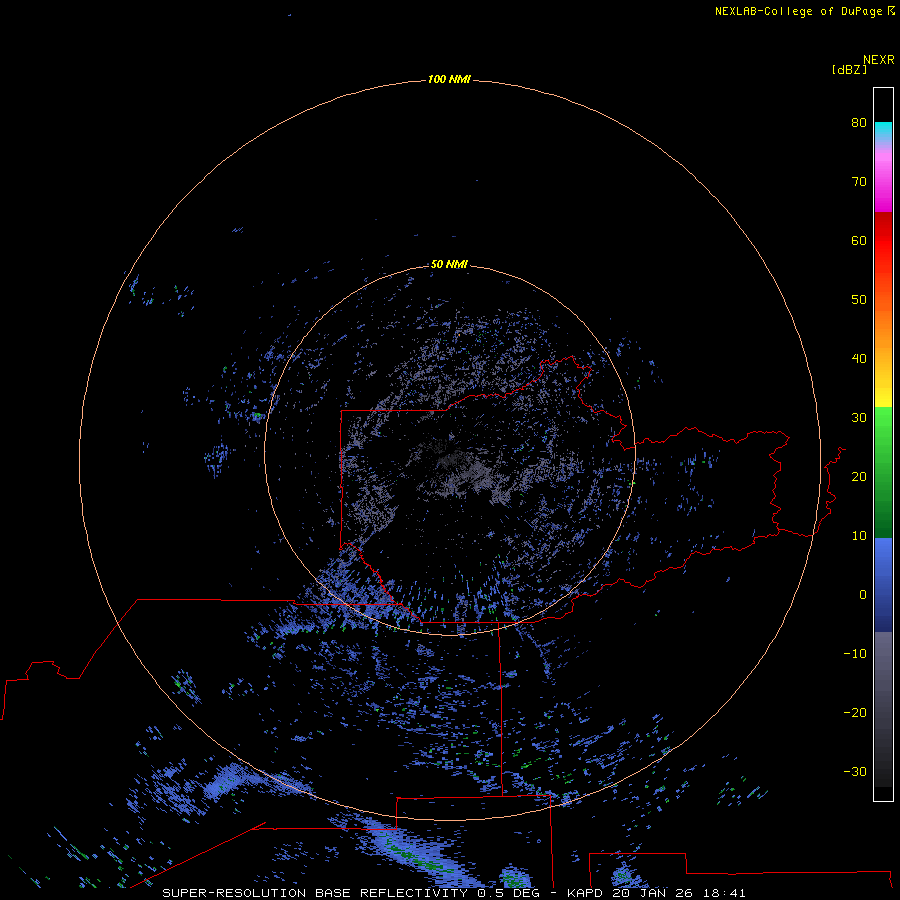Image resolution: width=900 pixels, height=900 pixels.
Task: Click the 100 NMI range ring label
Action: click(x=449, y=79)
